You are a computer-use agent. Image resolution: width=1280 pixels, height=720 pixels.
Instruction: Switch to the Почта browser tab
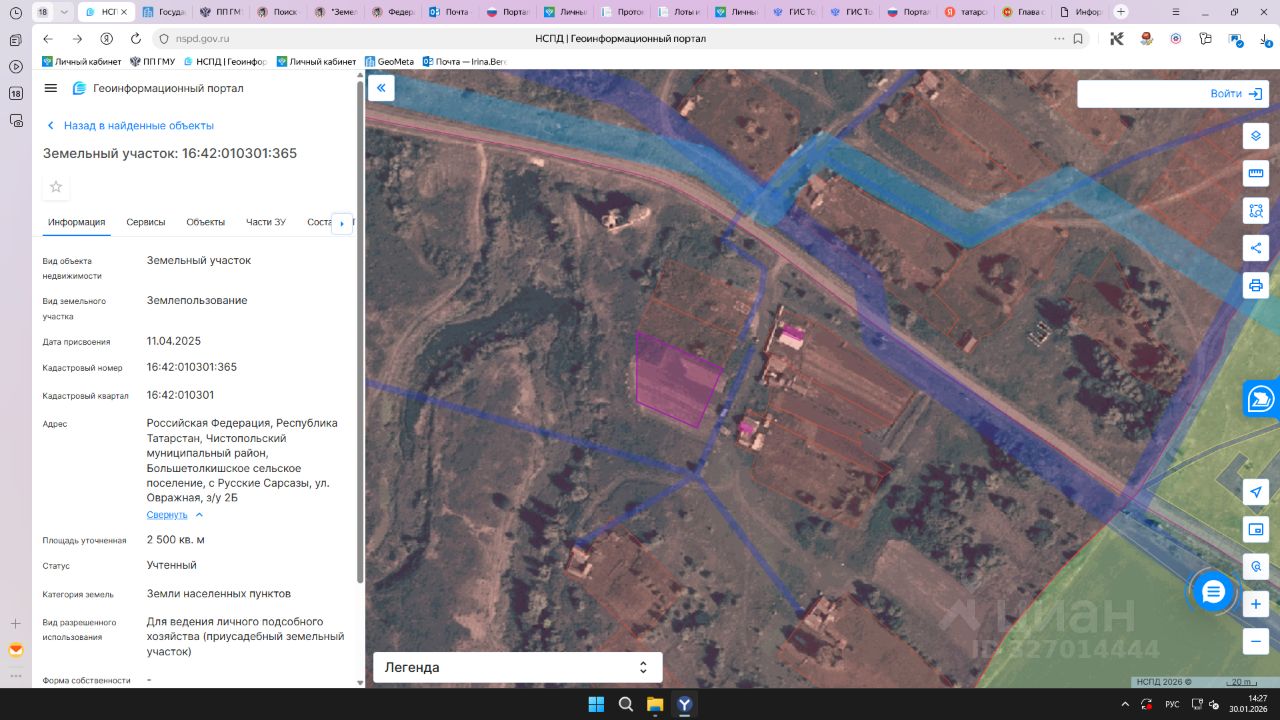point(448,12)
